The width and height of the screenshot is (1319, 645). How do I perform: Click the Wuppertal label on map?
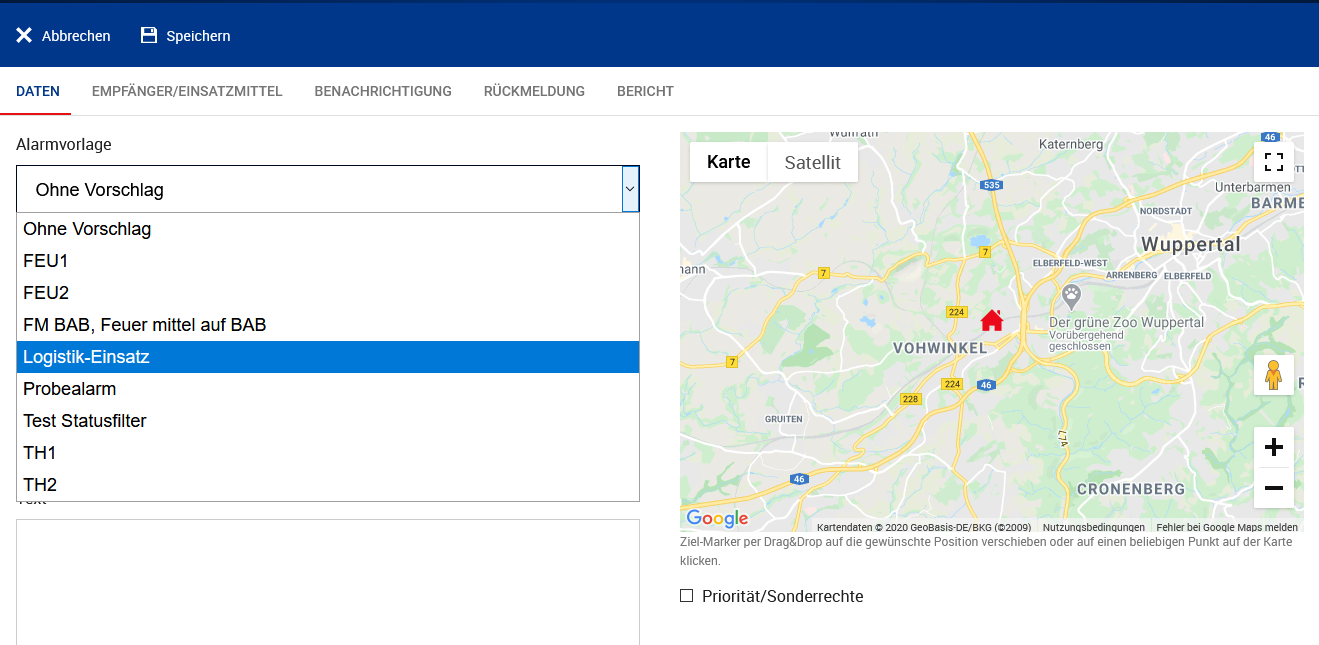(x=1190, y=244)
